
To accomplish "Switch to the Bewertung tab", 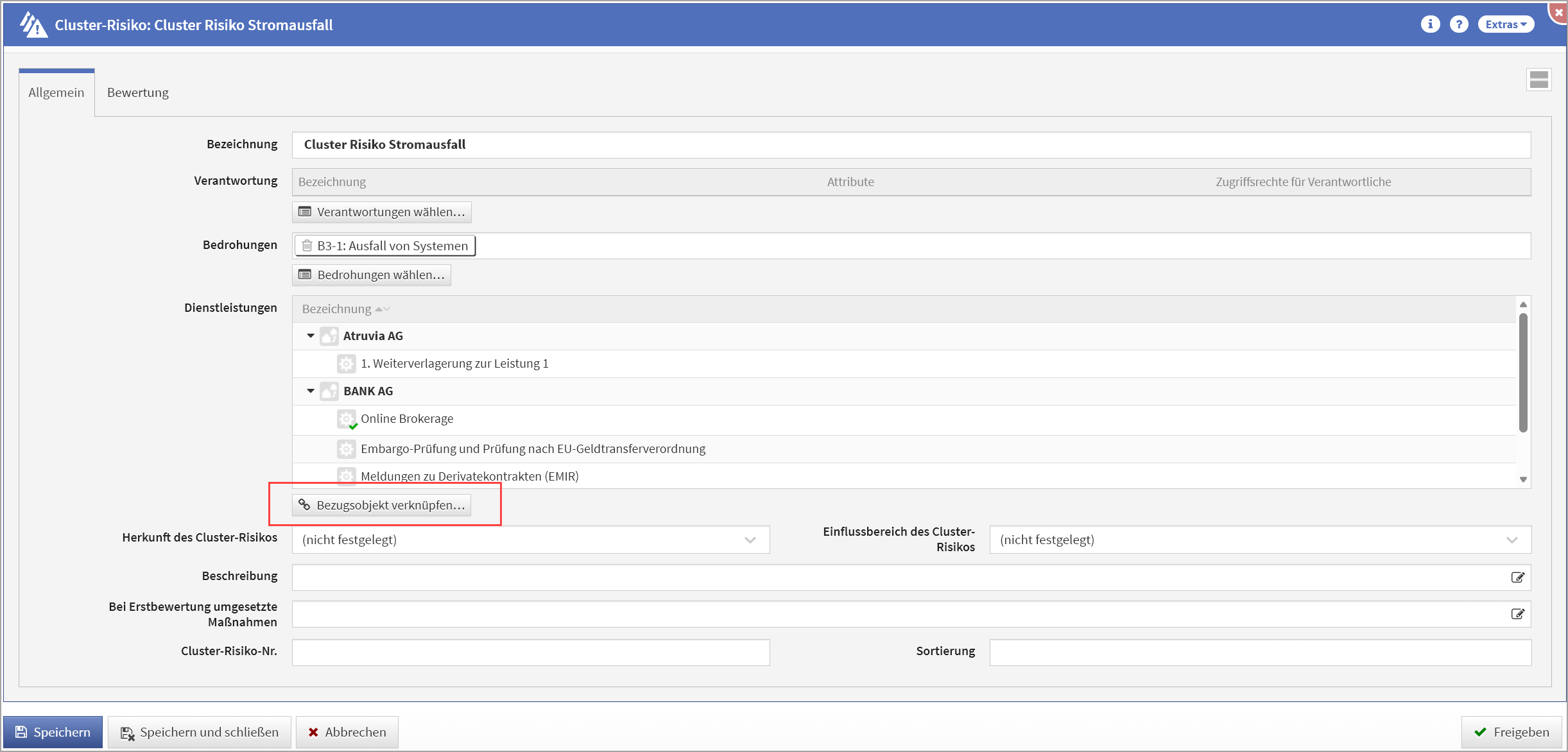I will (138, 92).
